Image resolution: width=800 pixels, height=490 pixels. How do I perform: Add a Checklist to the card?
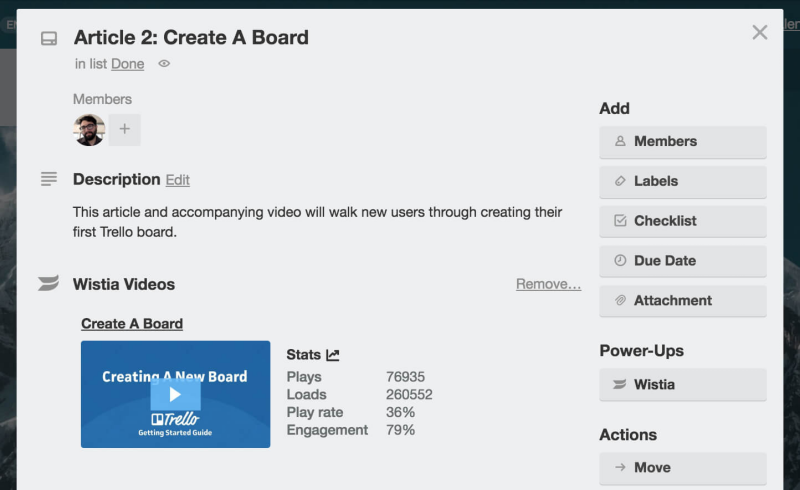[683, 221]
